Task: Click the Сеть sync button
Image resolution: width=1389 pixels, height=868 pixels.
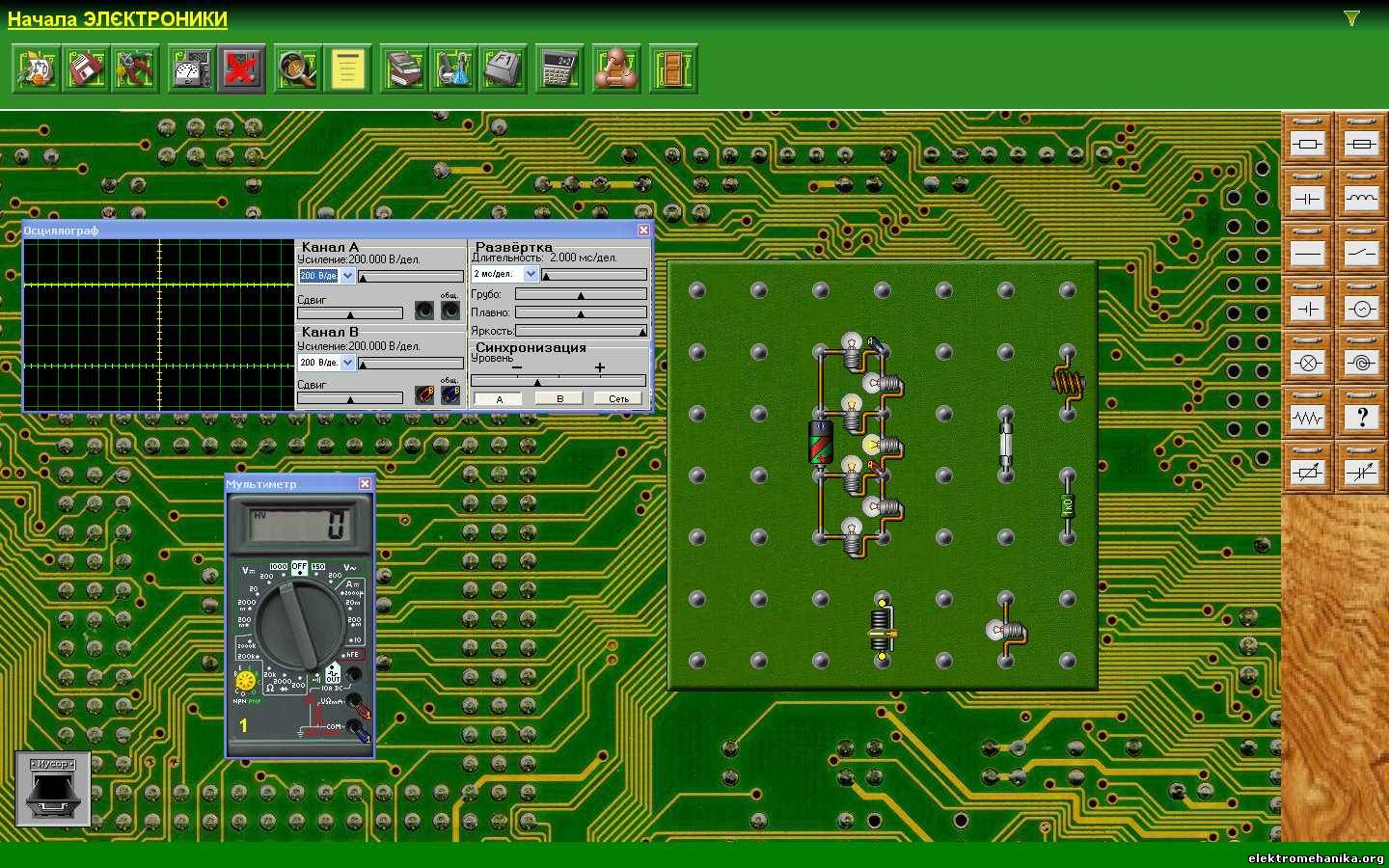Action: click(618, 398)
